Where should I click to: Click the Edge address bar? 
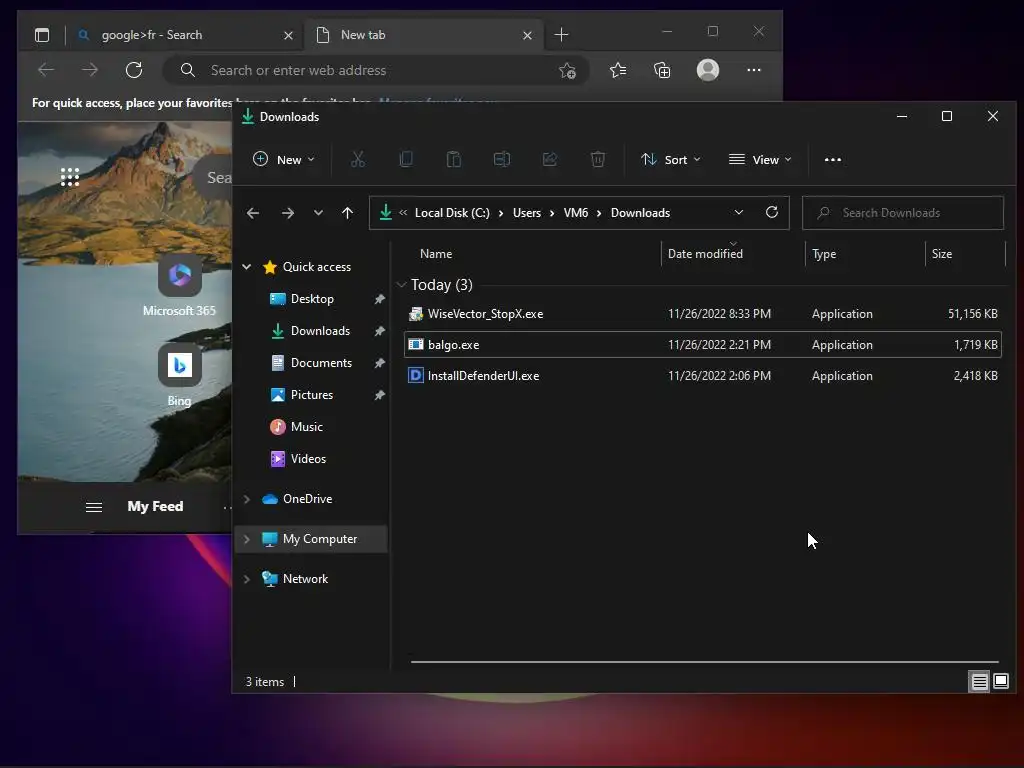[376, 71]
